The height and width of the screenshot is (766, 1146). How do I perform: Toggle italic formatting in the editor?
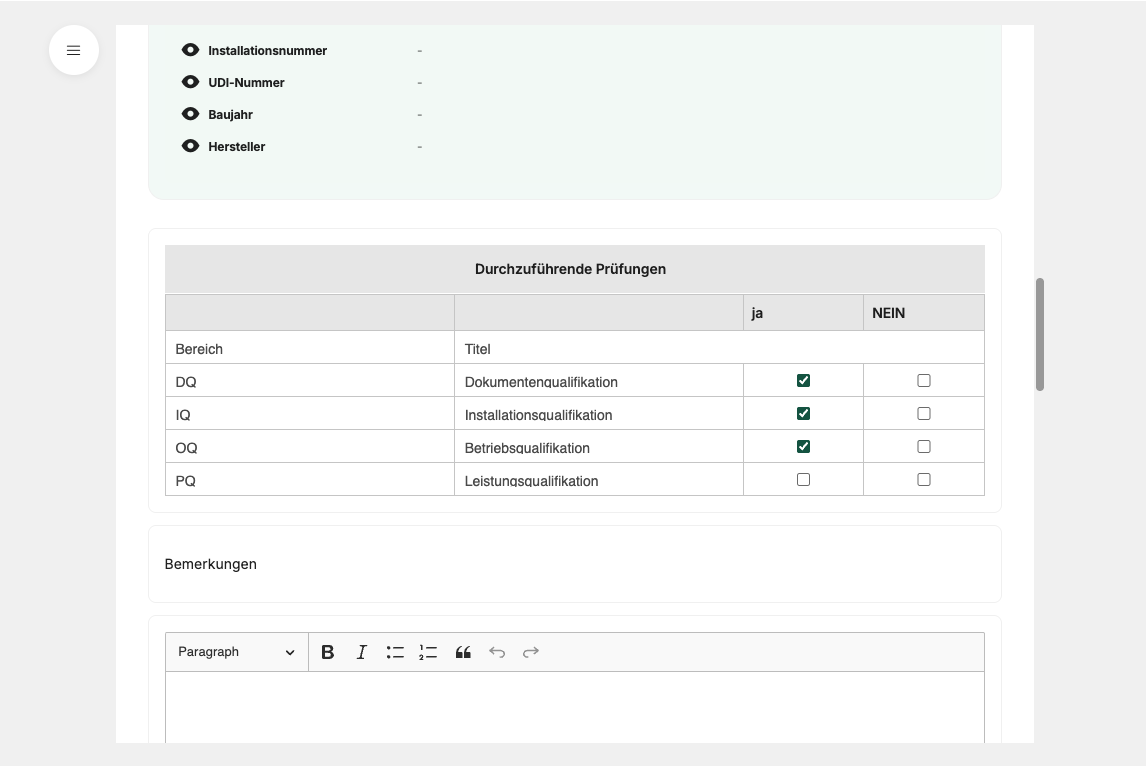pyautogui.click(x=361, y=652)
